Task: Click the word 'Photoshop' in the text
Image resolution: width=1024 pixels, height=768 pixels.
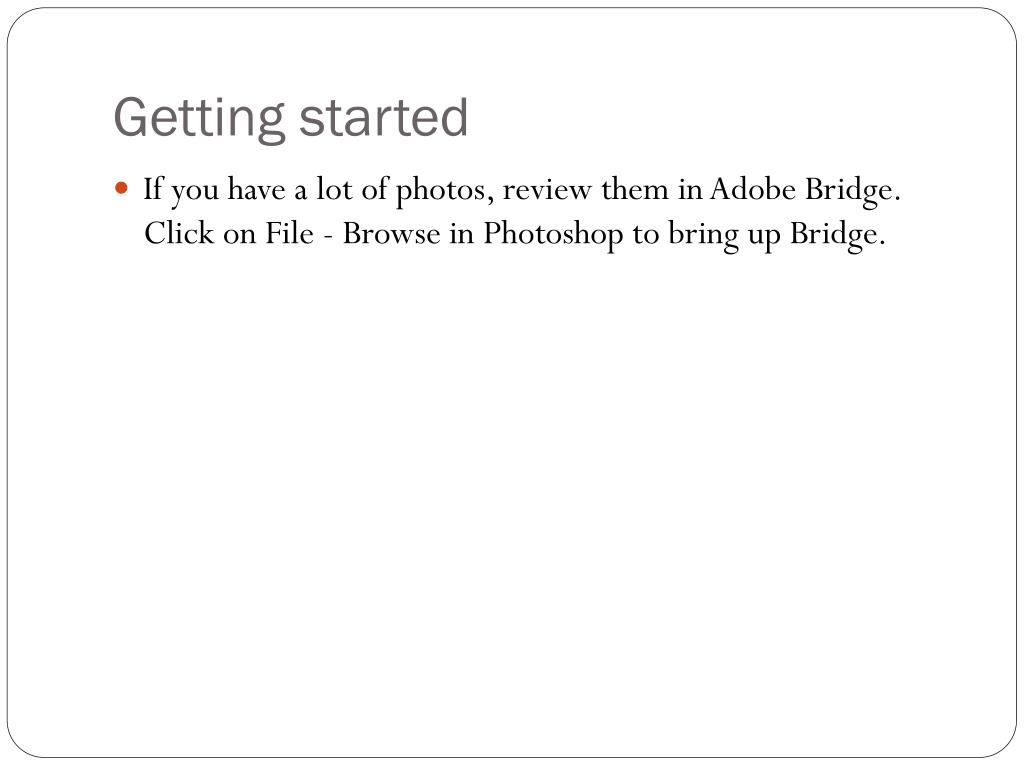Action: [x=553, y=235]
